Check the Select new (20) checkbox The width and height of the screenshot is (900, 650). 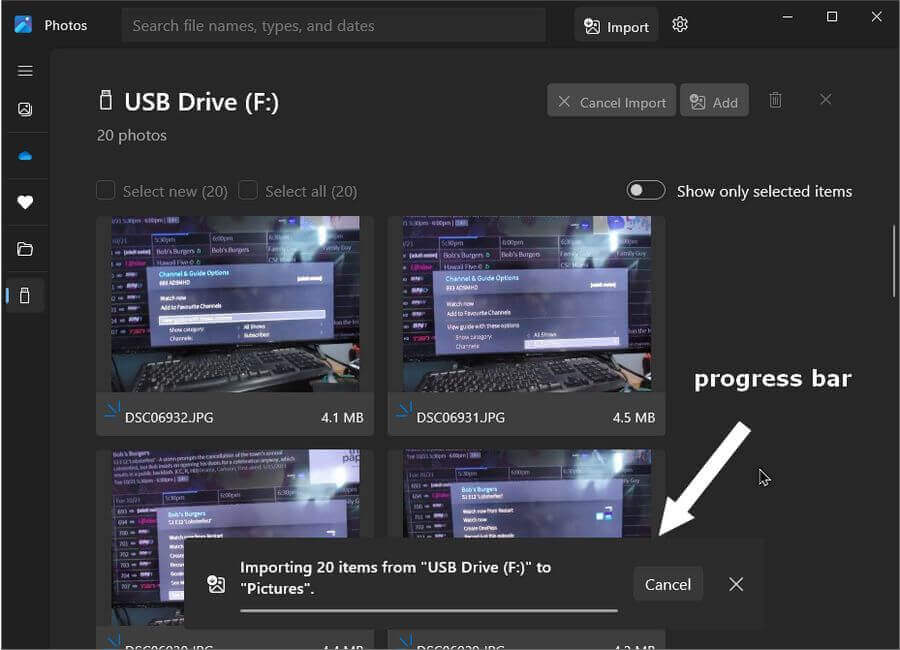(x=105, y=191)
